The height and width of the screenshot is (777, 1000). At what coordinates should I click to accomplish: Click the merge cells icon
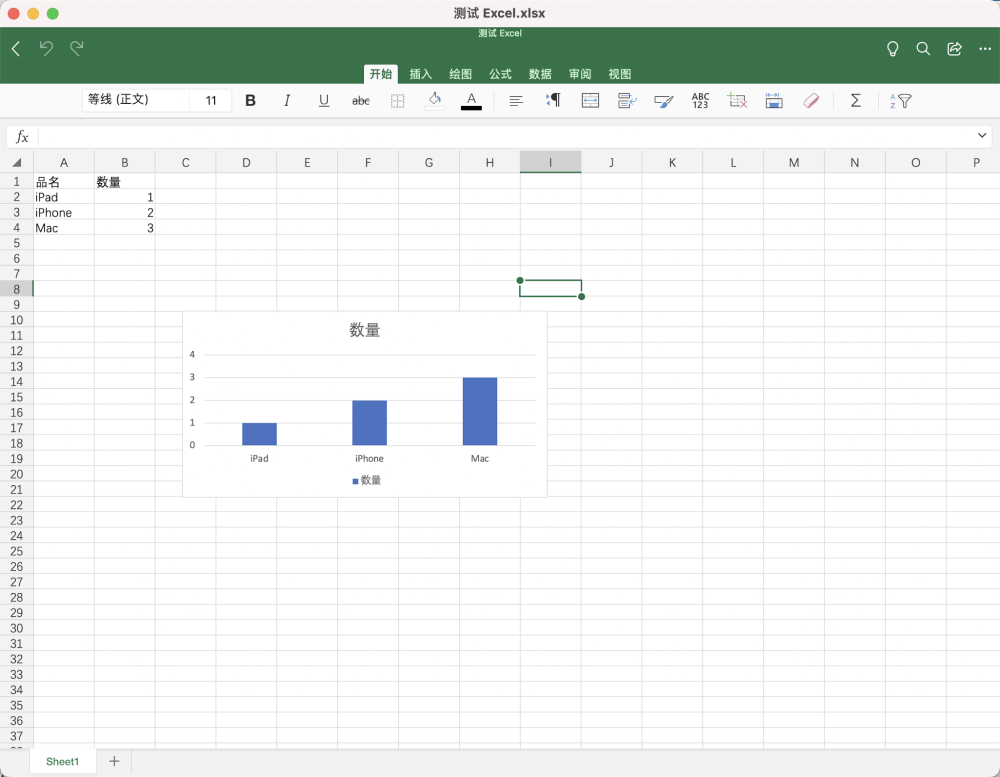click(x=590, y=101)
